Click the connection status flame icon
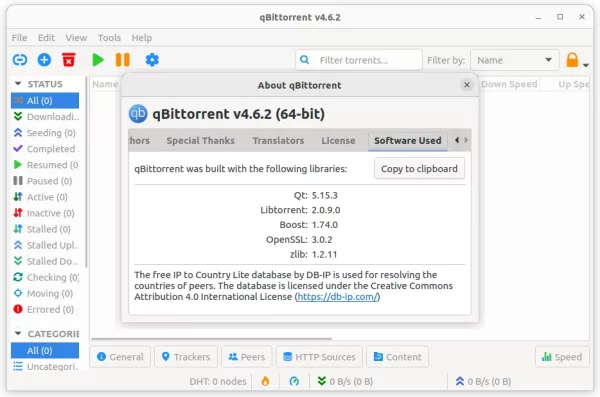This screenshot has height=397, width=600. pyautogui.click(x=265, y=381)
